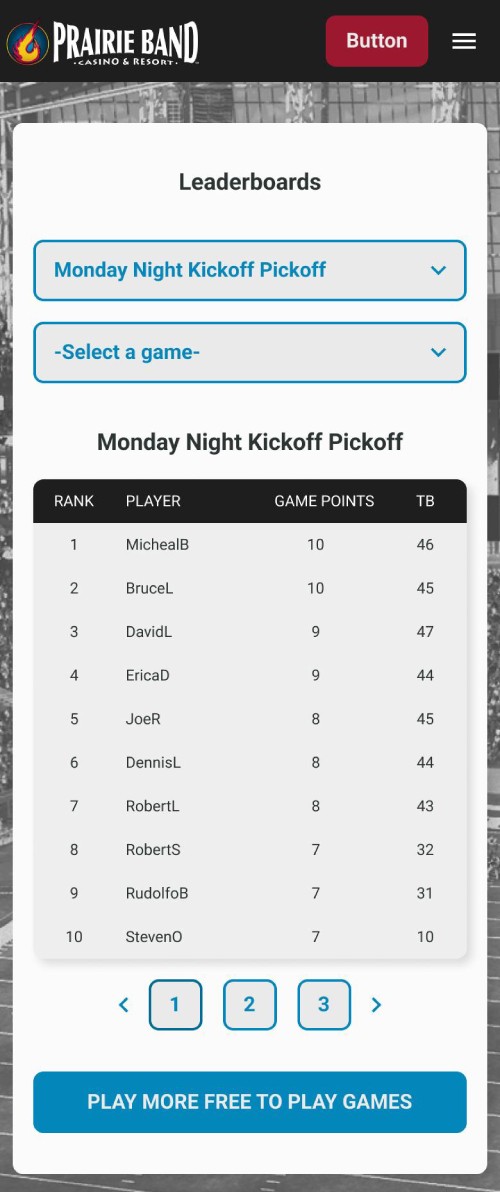
Task: Open Monday Night Kickoff Pickoff dropdown
Action: tap(250, 271)
